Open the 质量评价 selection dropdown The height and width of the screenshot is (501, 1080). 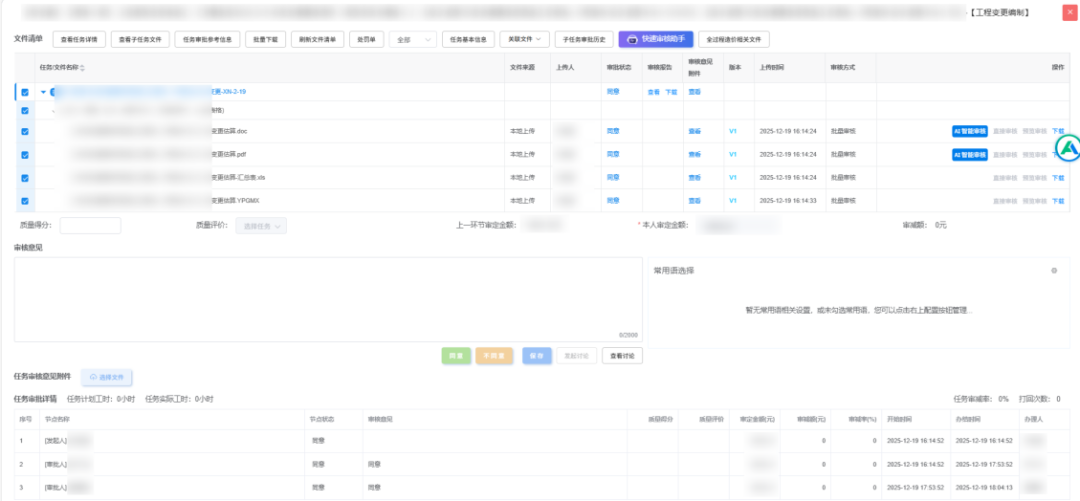point(264,226)
